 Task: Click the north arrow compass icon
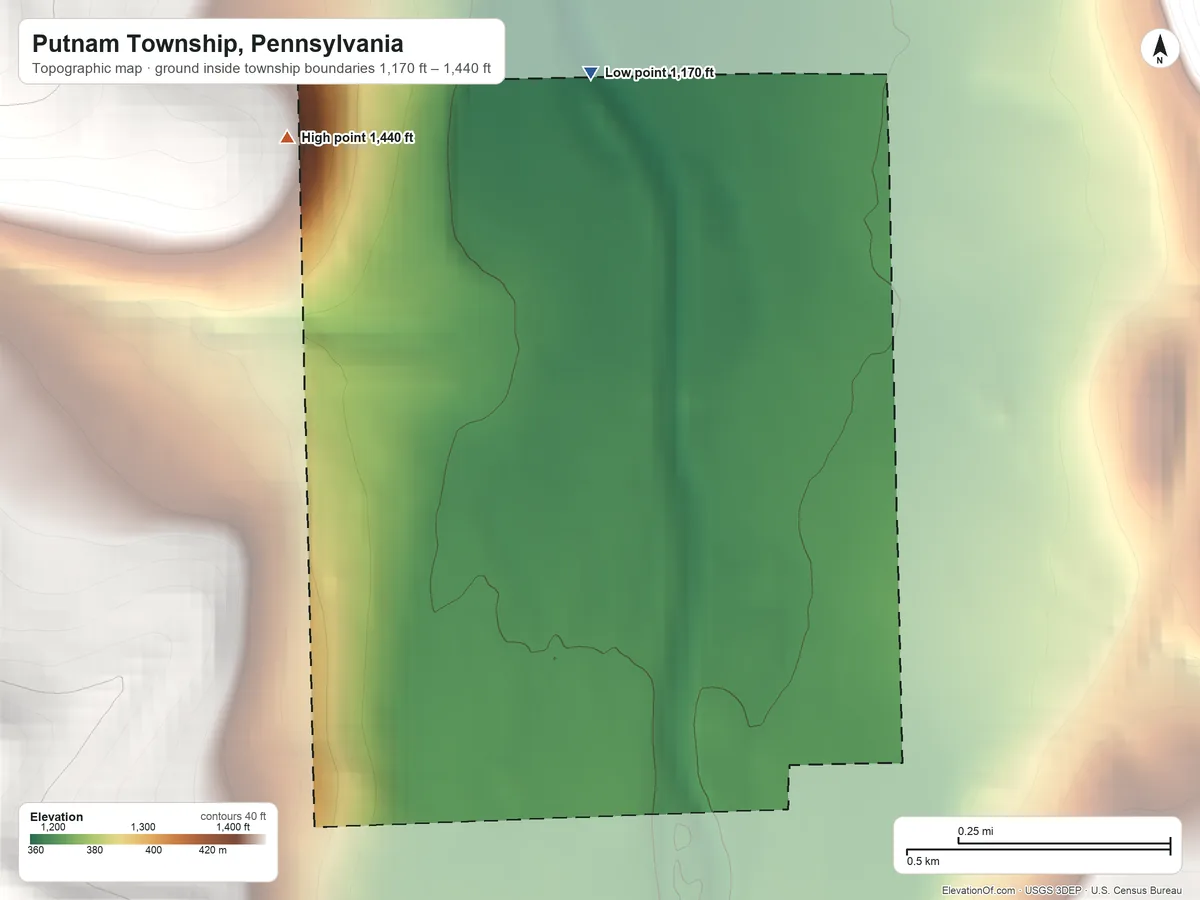point(1160,49)
